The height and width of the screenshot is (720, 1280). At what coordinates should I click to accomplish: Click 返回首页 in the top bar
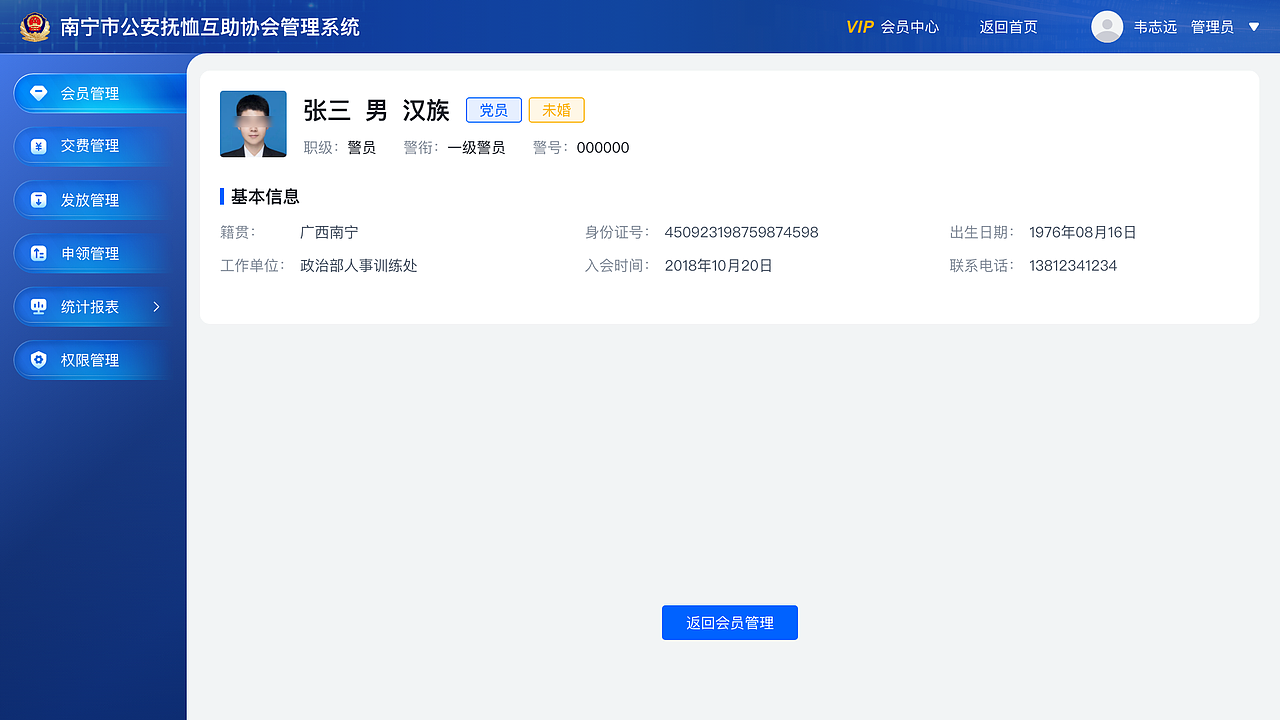tap(1008, 27)
